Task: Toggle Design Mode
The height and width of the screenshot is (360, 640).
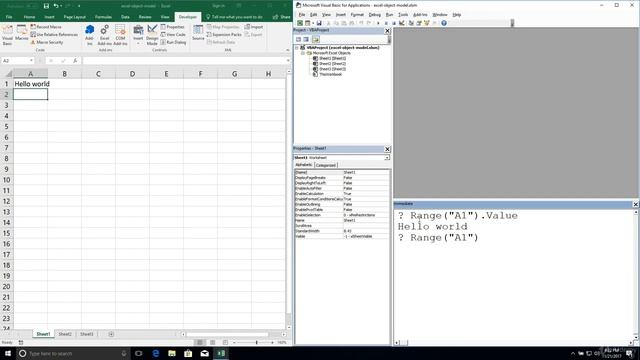Action: click(152, 35)
